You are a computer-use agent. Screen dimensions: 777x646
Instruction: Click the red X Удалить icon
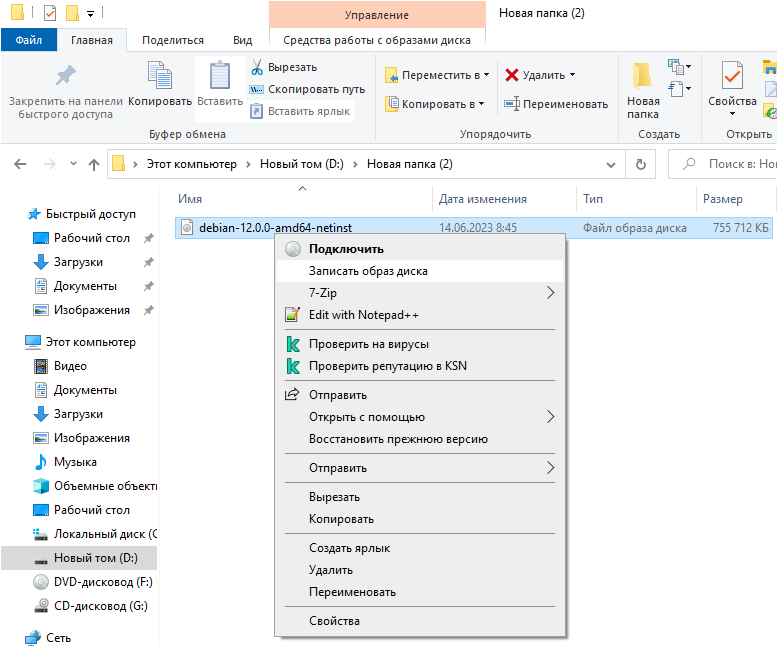point(512,75)
